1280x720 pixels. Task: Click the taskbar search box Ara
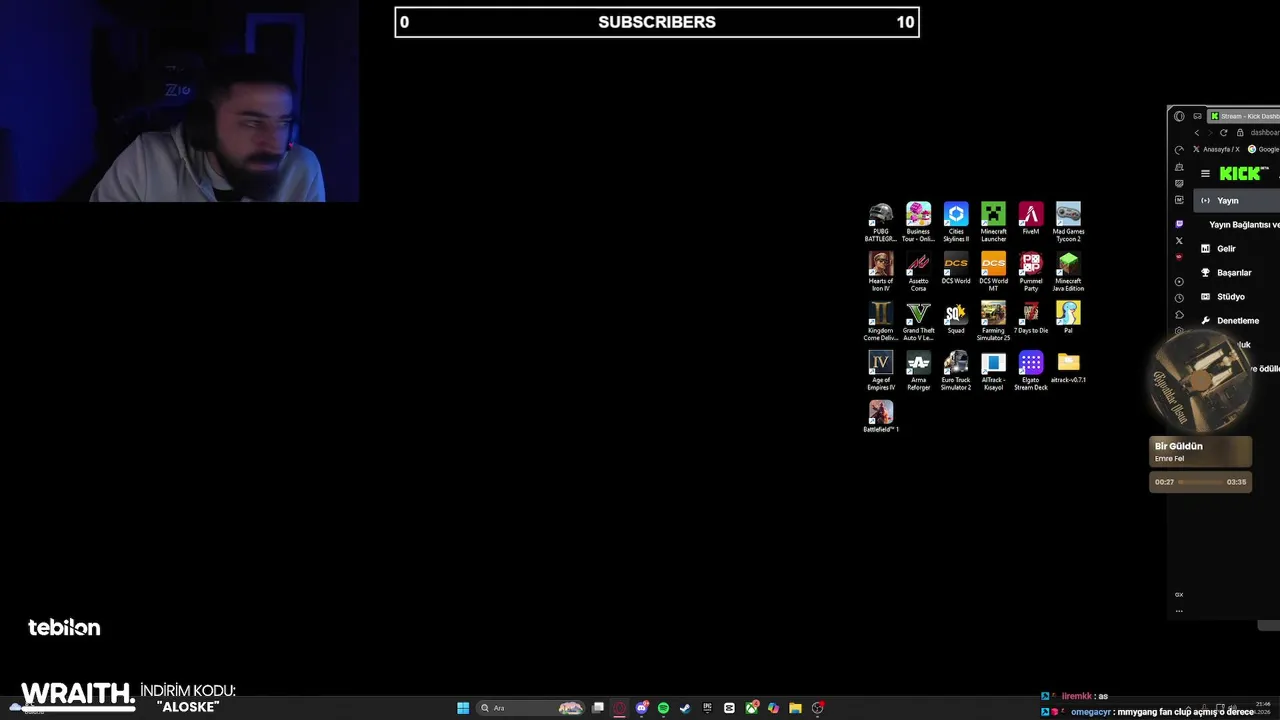click(532, 708)
